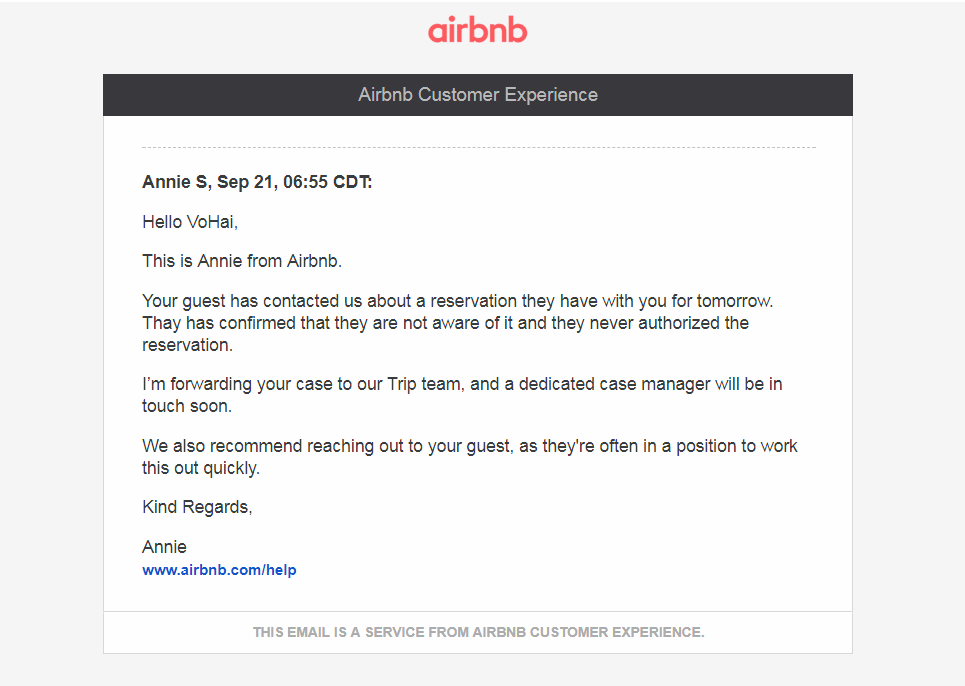Click the sentence This is Annie from Airbnb
The height and width of the screenshot is (686, 965).
(x=242, y=261)
